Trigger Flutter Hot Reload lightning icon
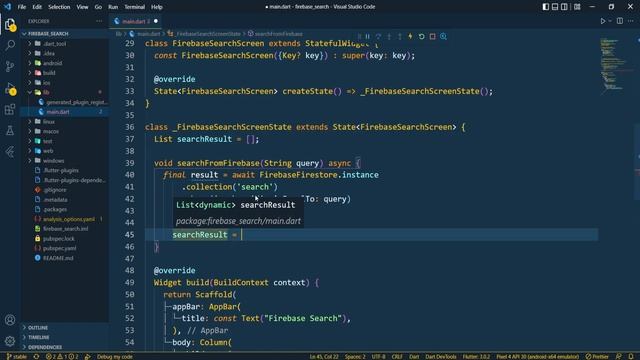The image size is (640, 360). 410,36
